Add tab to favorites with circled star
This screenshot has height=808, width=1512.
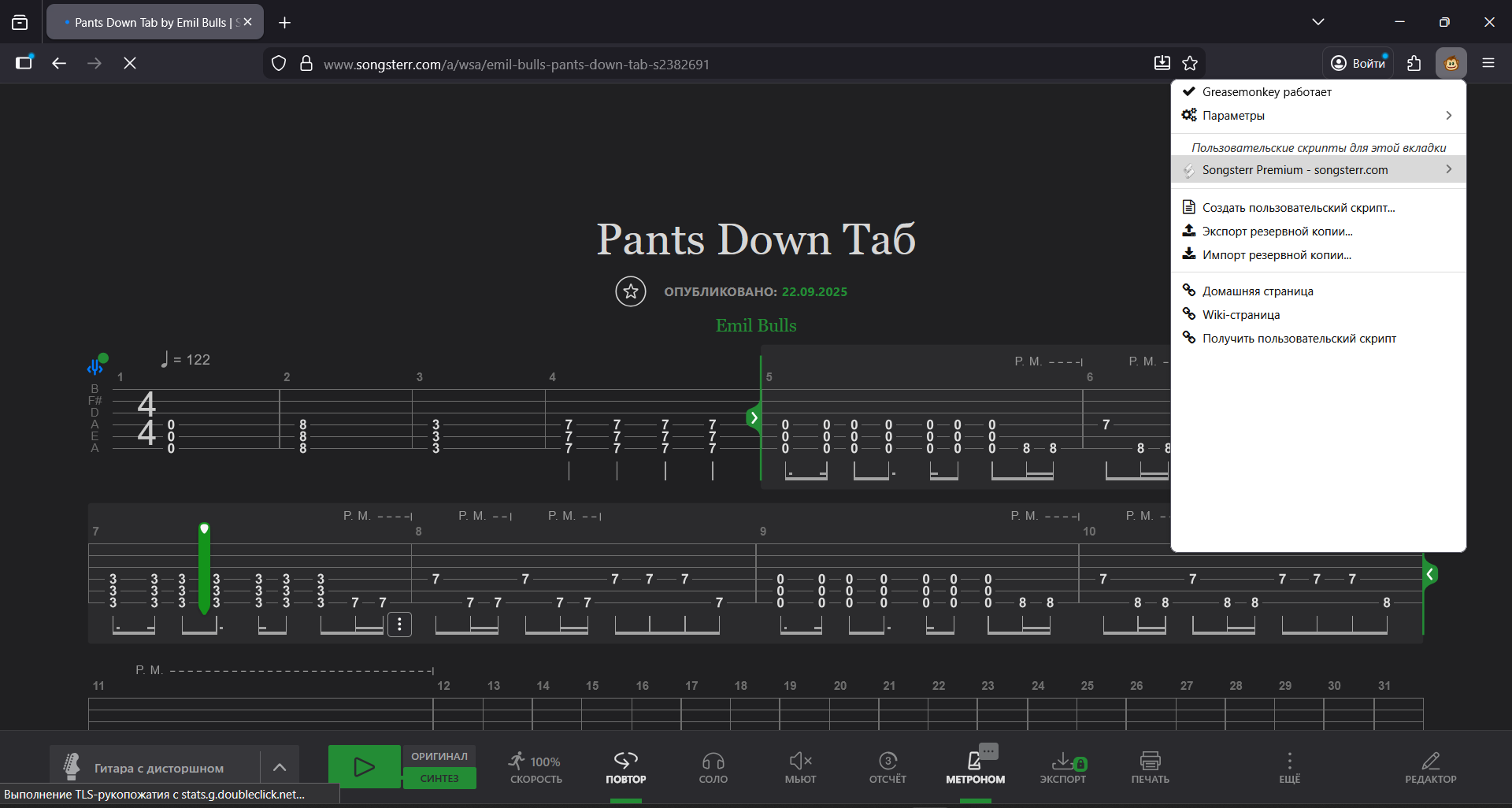[x=631, y=291]
